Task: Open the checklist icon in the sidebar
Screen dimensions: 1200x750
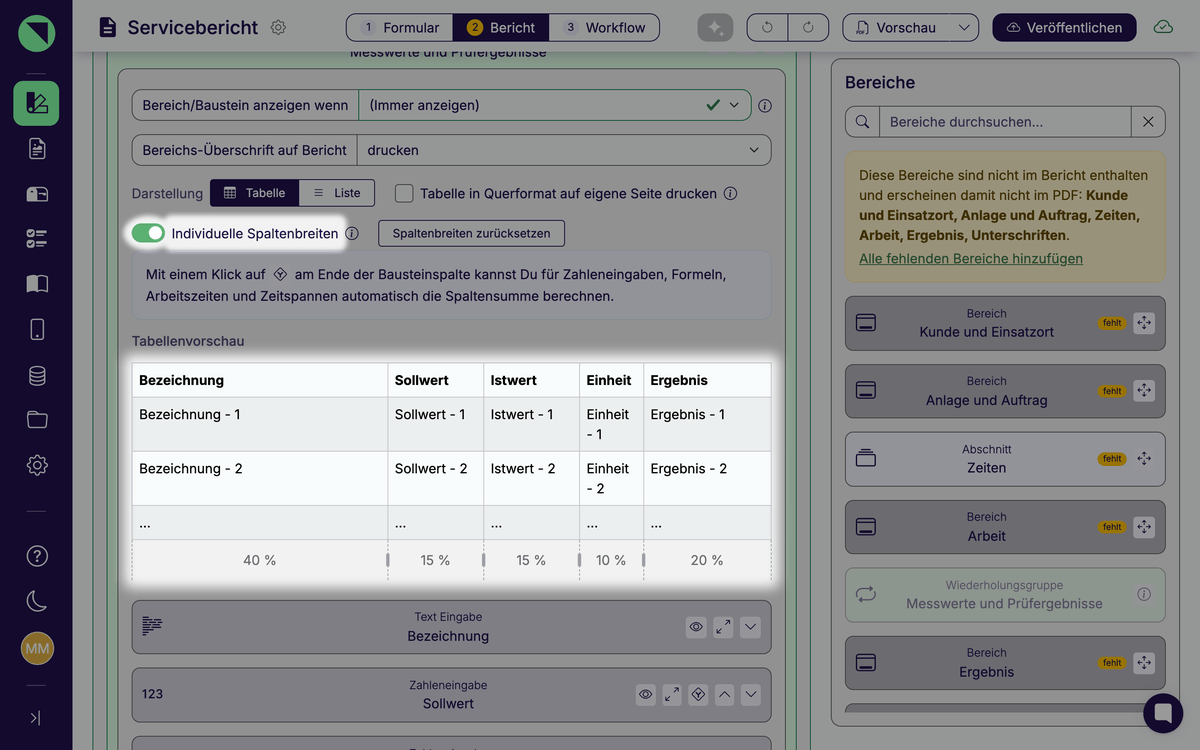Action: coord(37,239)
